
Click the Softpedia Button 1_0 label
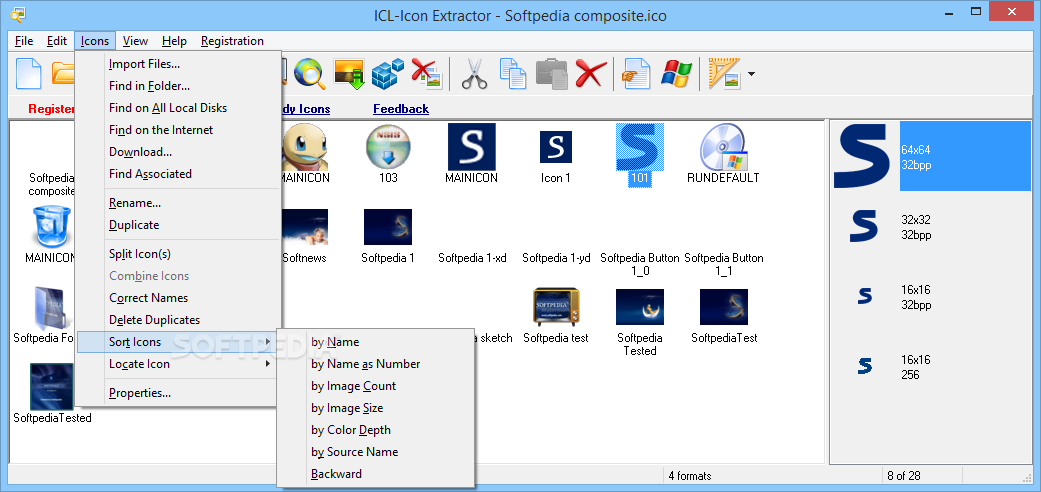(639, 264)
